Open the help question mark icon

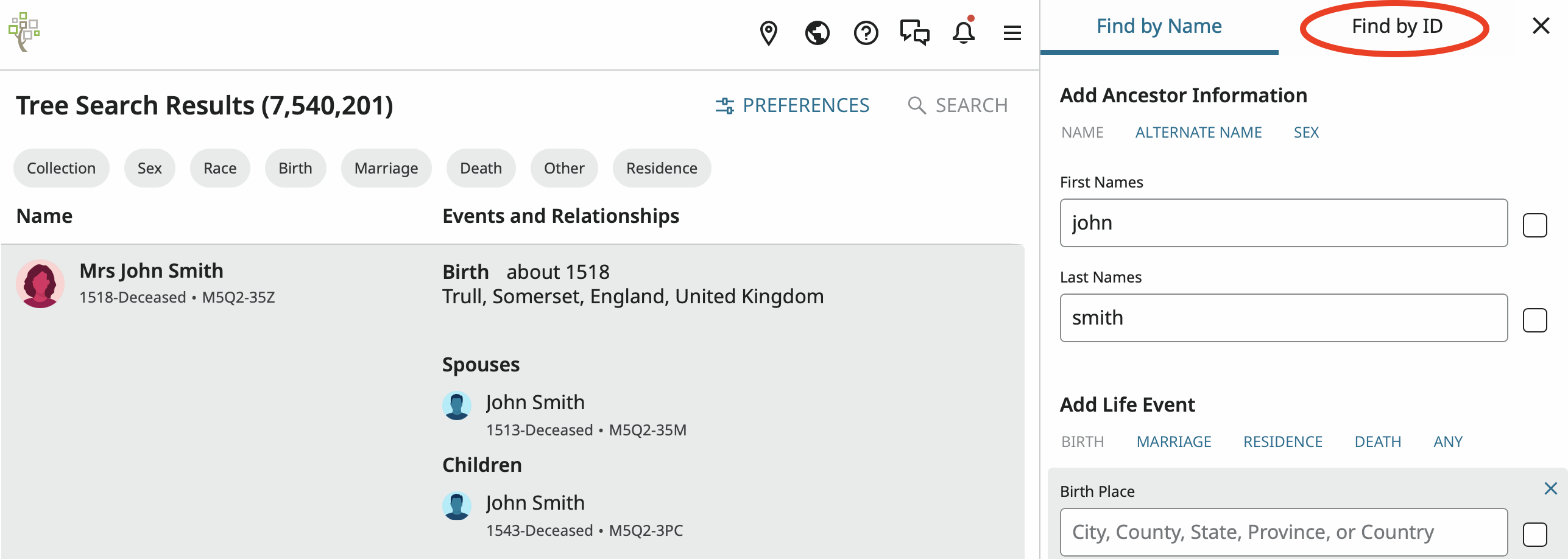pyautogui.click(x=866, y=33)
